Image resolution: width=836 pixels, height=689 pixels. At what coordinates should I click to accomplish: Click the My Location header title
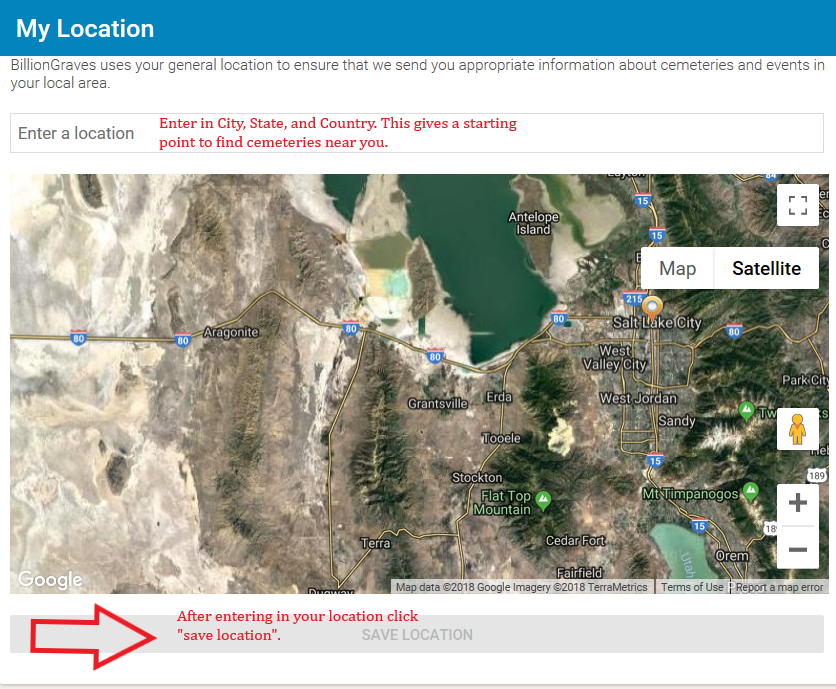pos(85,29)
